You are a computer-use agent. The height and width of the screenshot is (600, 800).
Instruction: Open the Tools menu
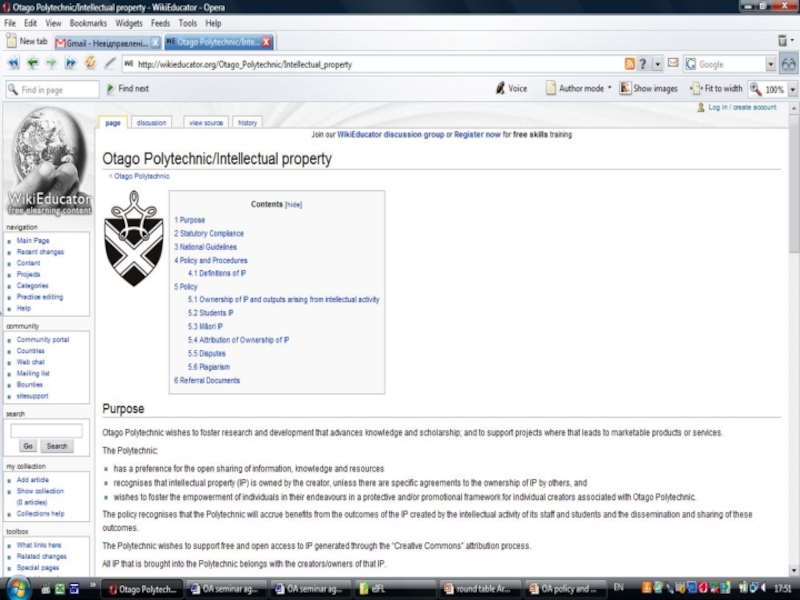pos(187,23)
